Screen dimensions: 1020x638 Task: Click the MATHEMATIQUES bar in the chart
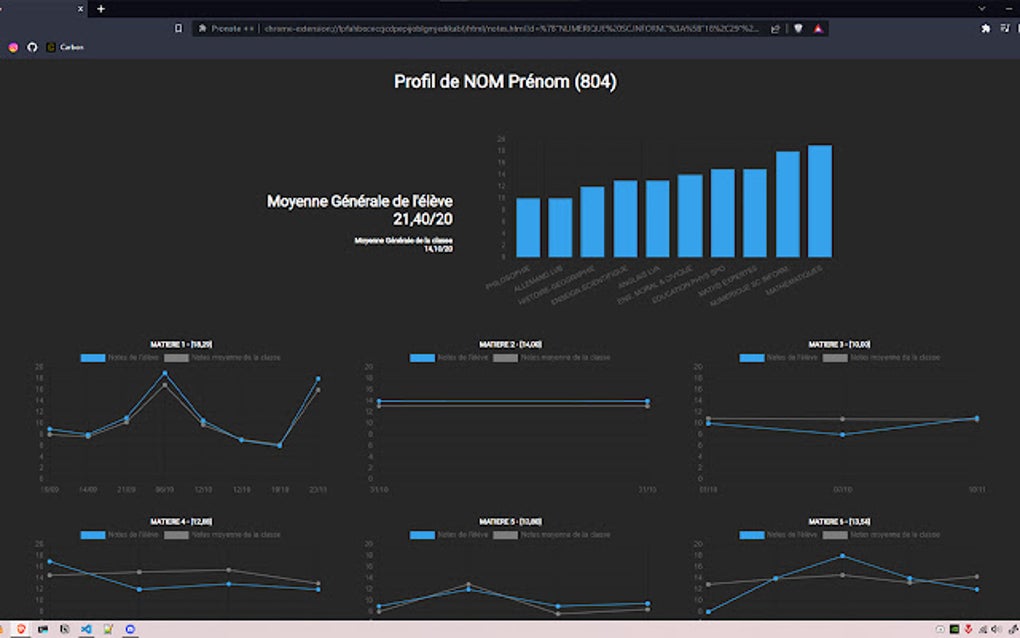(820, 201)
